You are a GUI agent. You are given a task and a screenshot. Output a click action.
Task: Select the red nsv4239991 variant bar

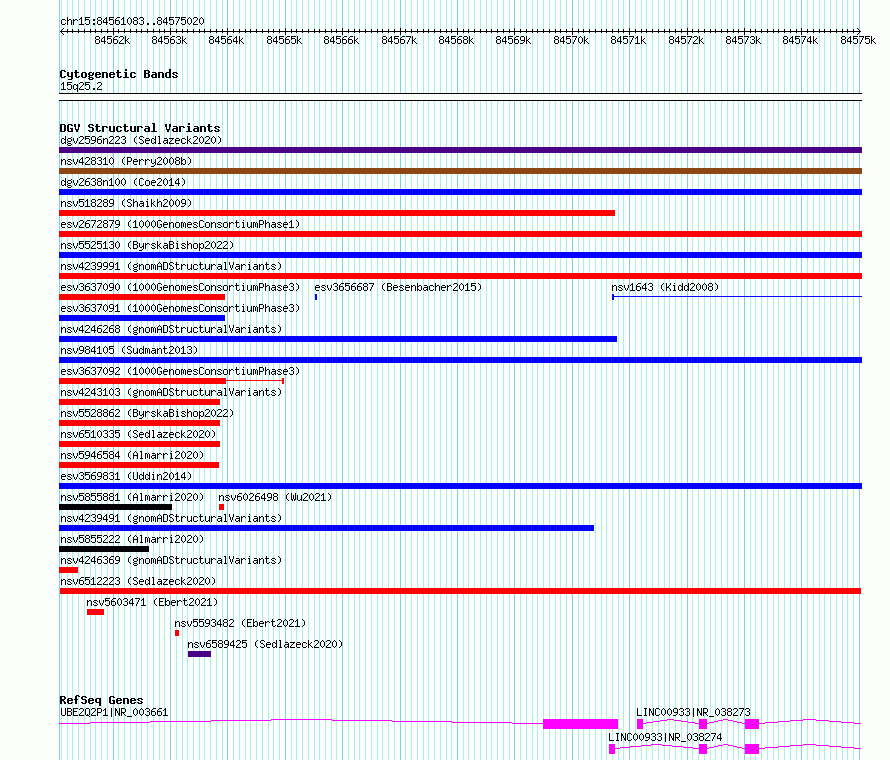pyautogui.click(x=460, y=276)
